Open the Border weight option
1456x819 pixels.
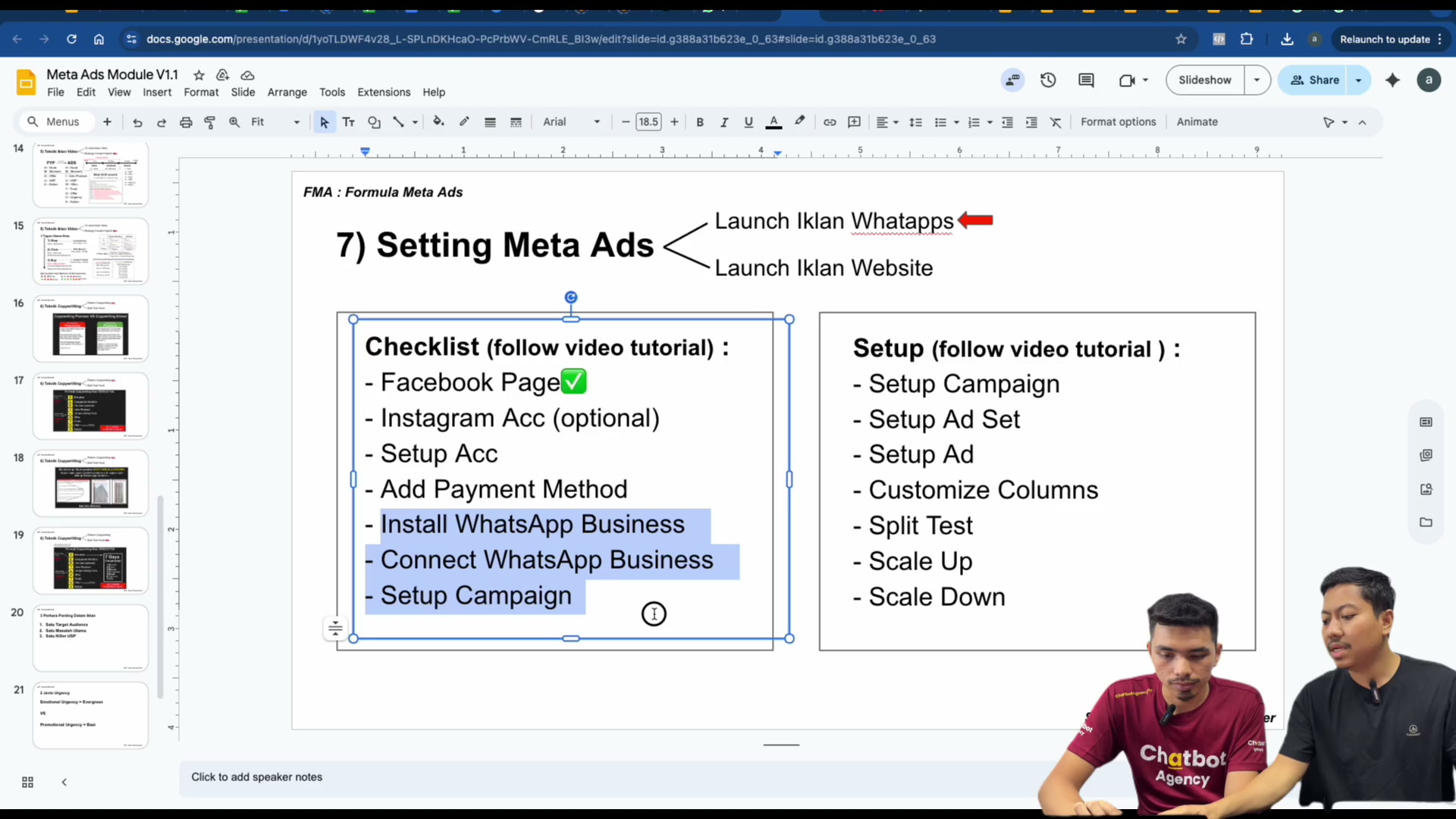coord(490,122)
